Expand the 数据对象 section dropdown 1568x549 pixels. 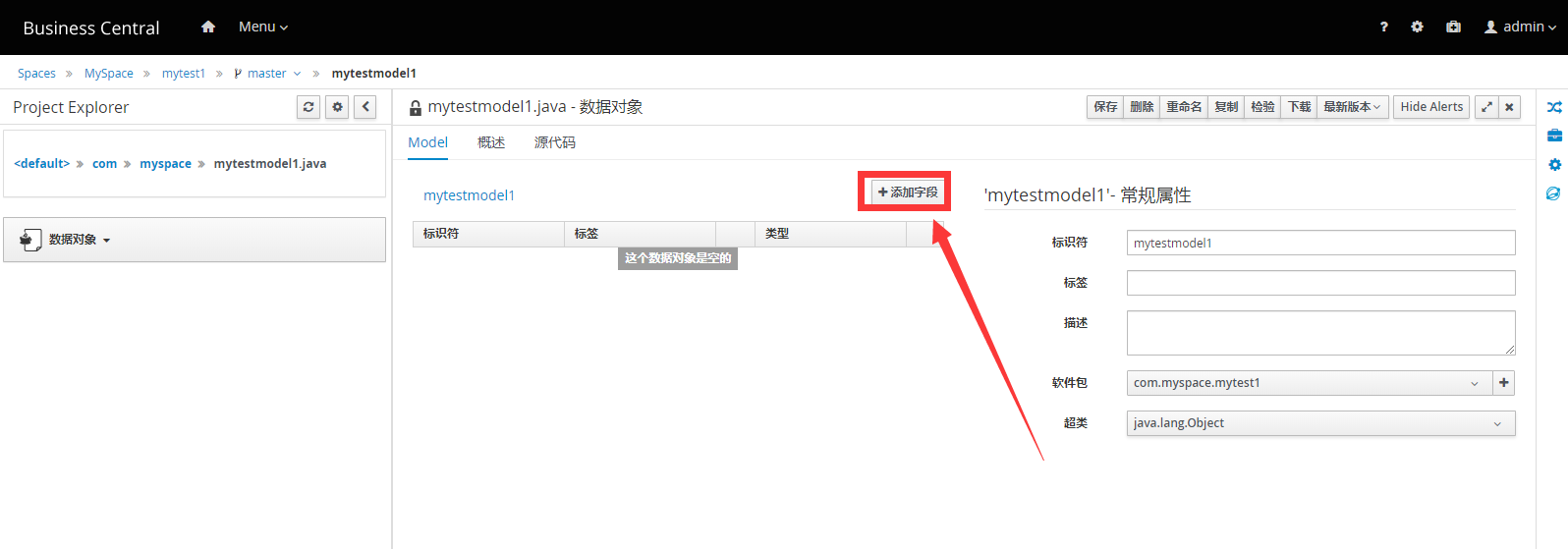(x=195, y=240)
